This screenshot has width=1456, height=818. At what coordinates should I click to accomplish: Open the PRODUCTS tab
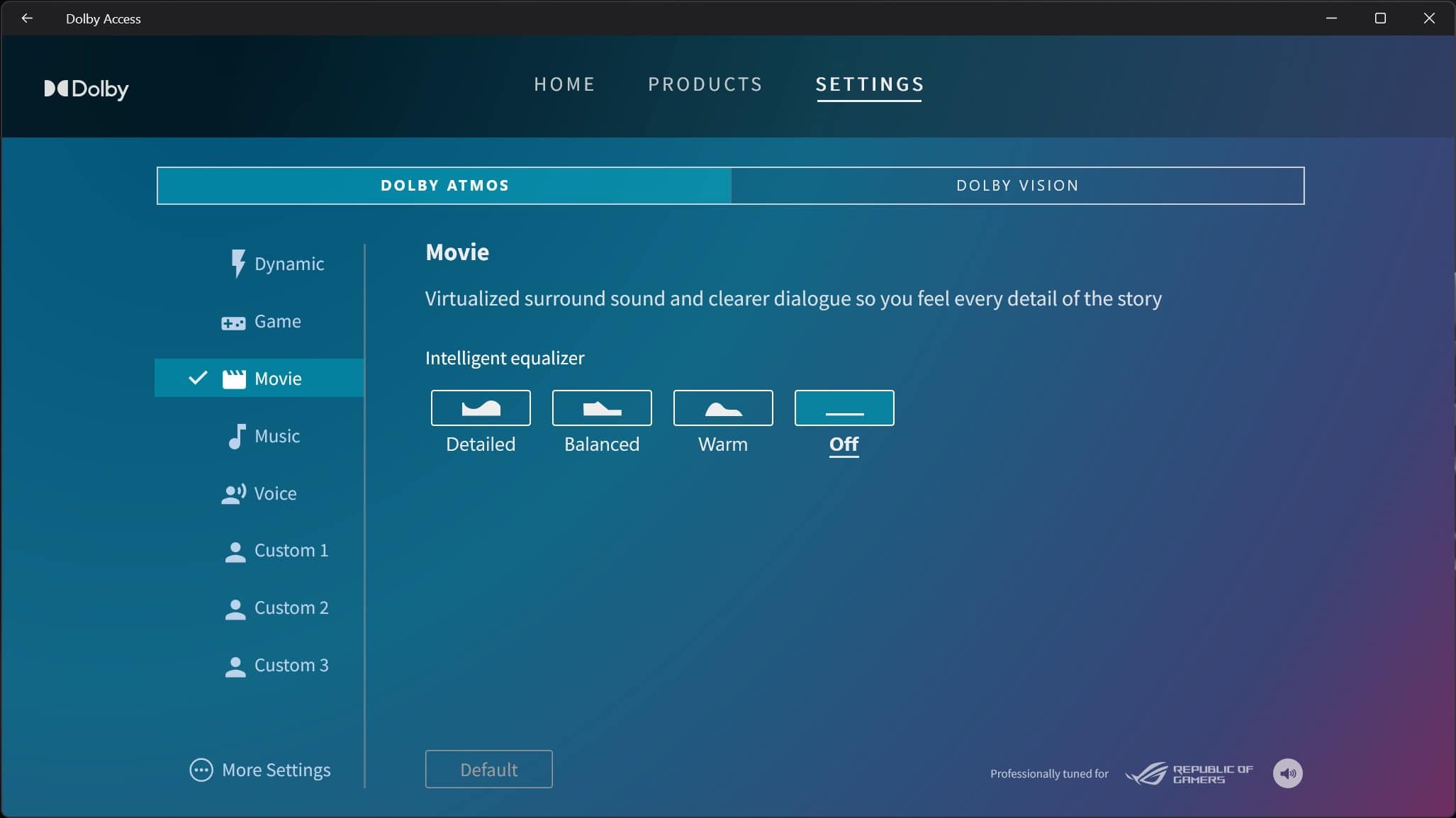(x=705, y=84)
